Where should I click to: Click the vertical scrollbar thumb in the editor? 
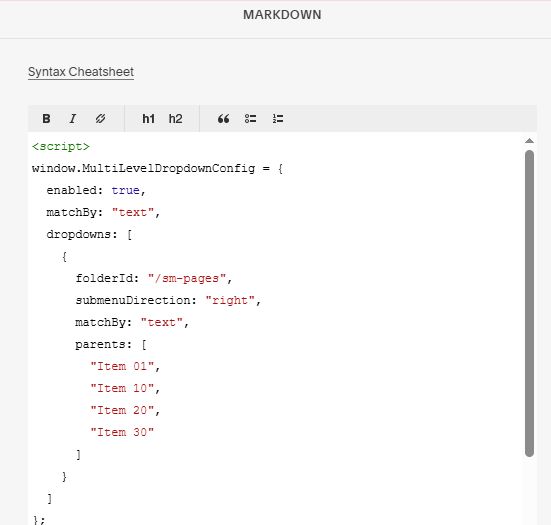click(529, 303)
